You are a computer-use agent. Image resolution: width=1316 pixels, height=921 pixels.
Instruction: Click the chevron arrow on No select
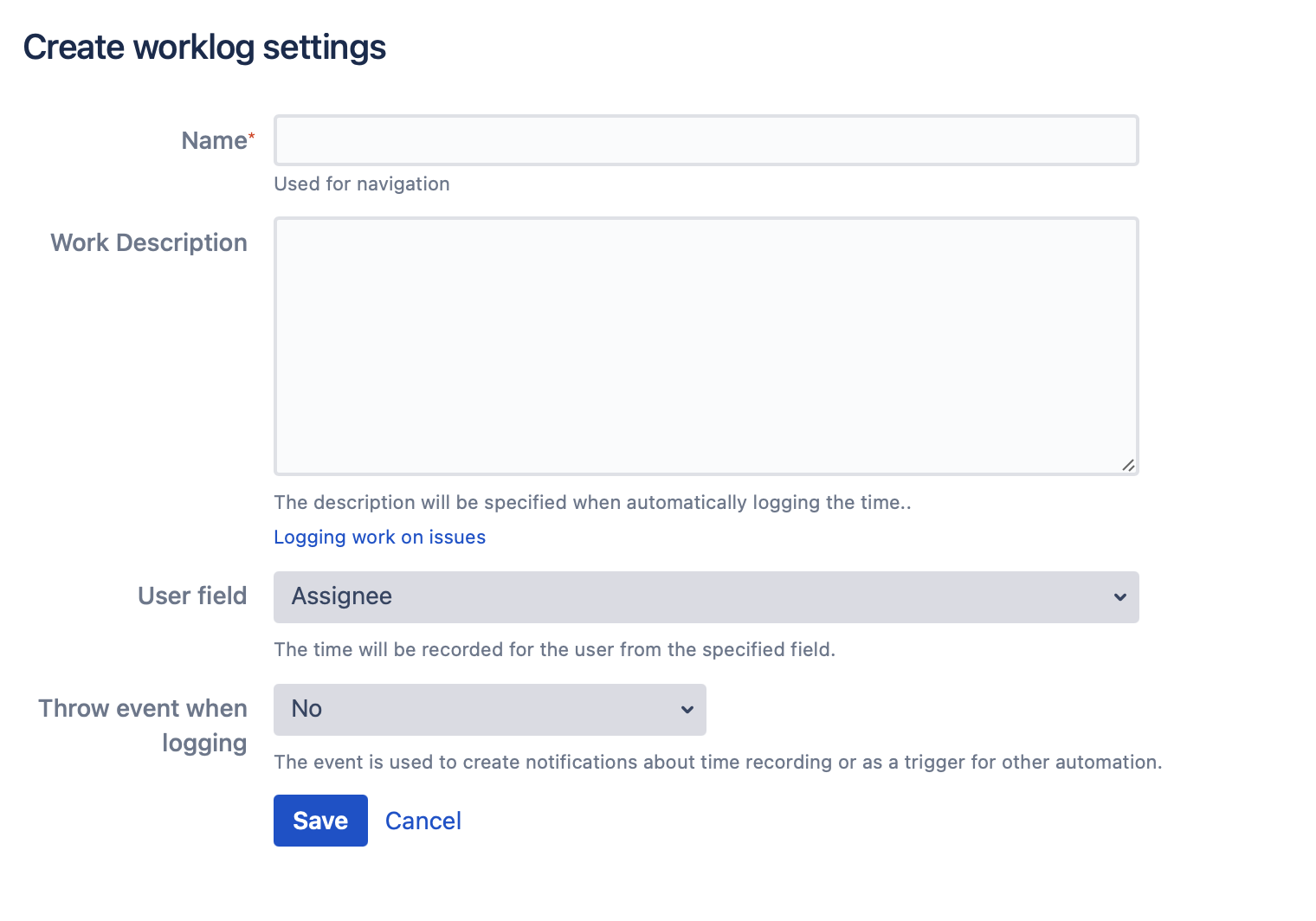(687, 710)
